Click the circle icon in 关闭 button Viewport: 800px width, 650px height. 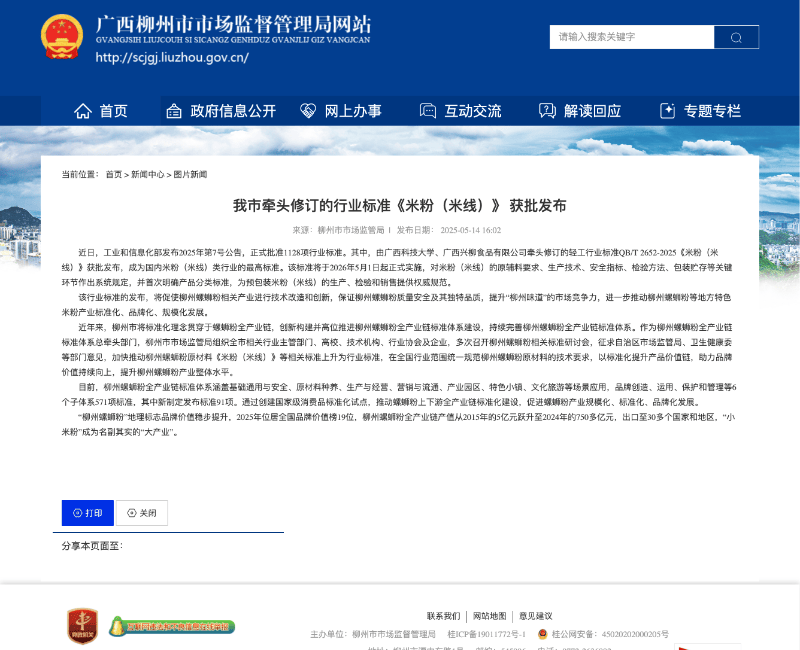pos(132,513)
